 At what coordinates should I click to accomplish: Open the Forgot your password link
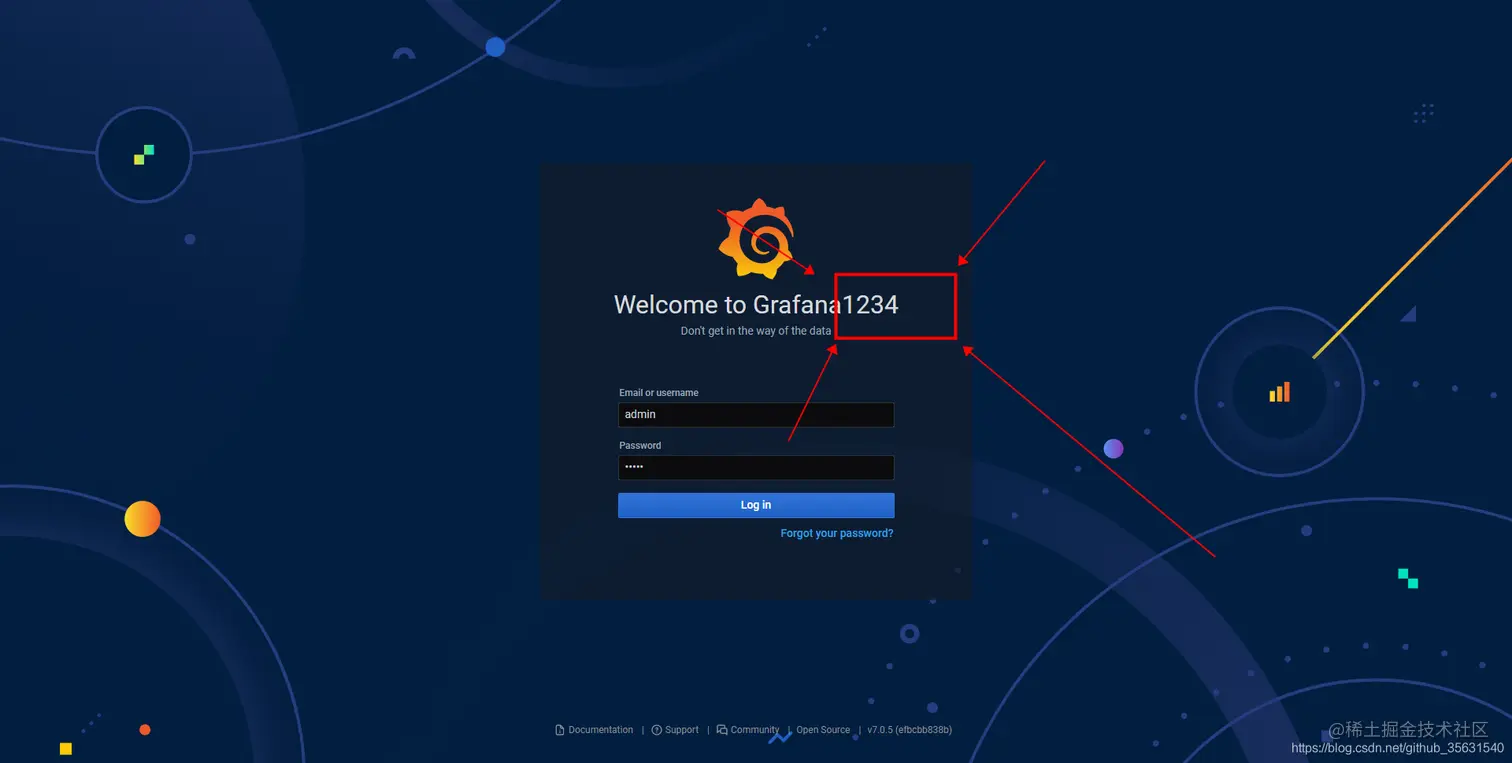[837, 533]
